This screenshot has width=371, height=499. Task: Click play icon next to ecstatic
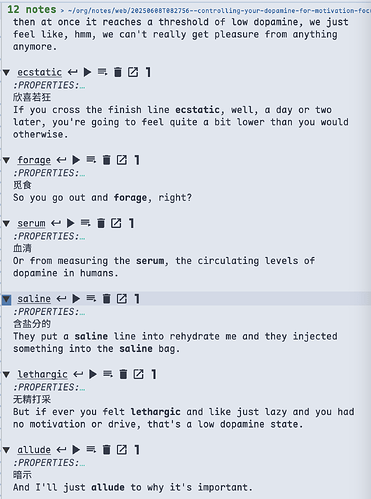[87, 72]
